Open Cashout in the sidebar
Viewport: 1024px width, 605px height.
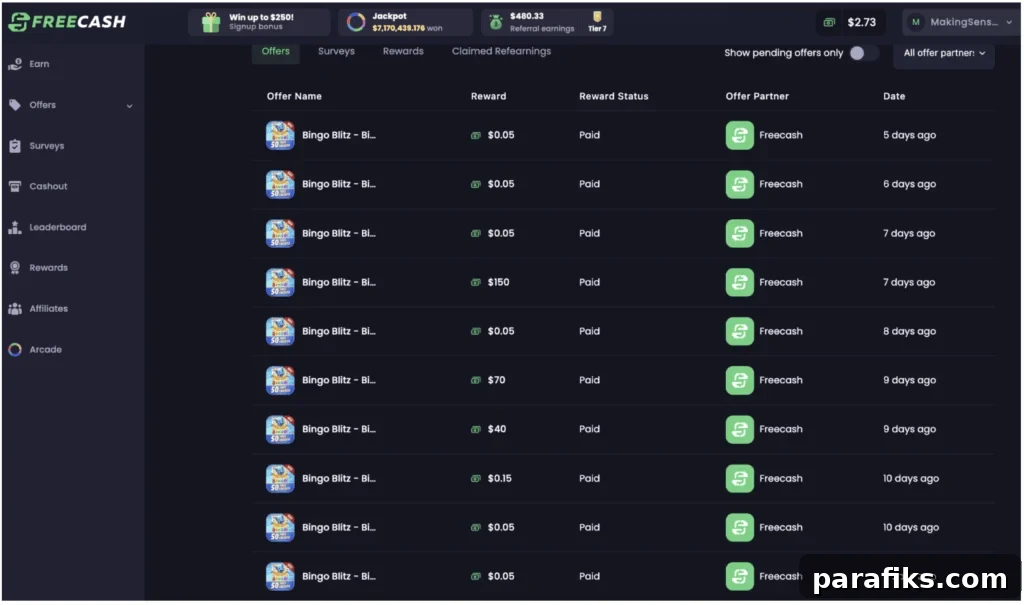point(48,186)
